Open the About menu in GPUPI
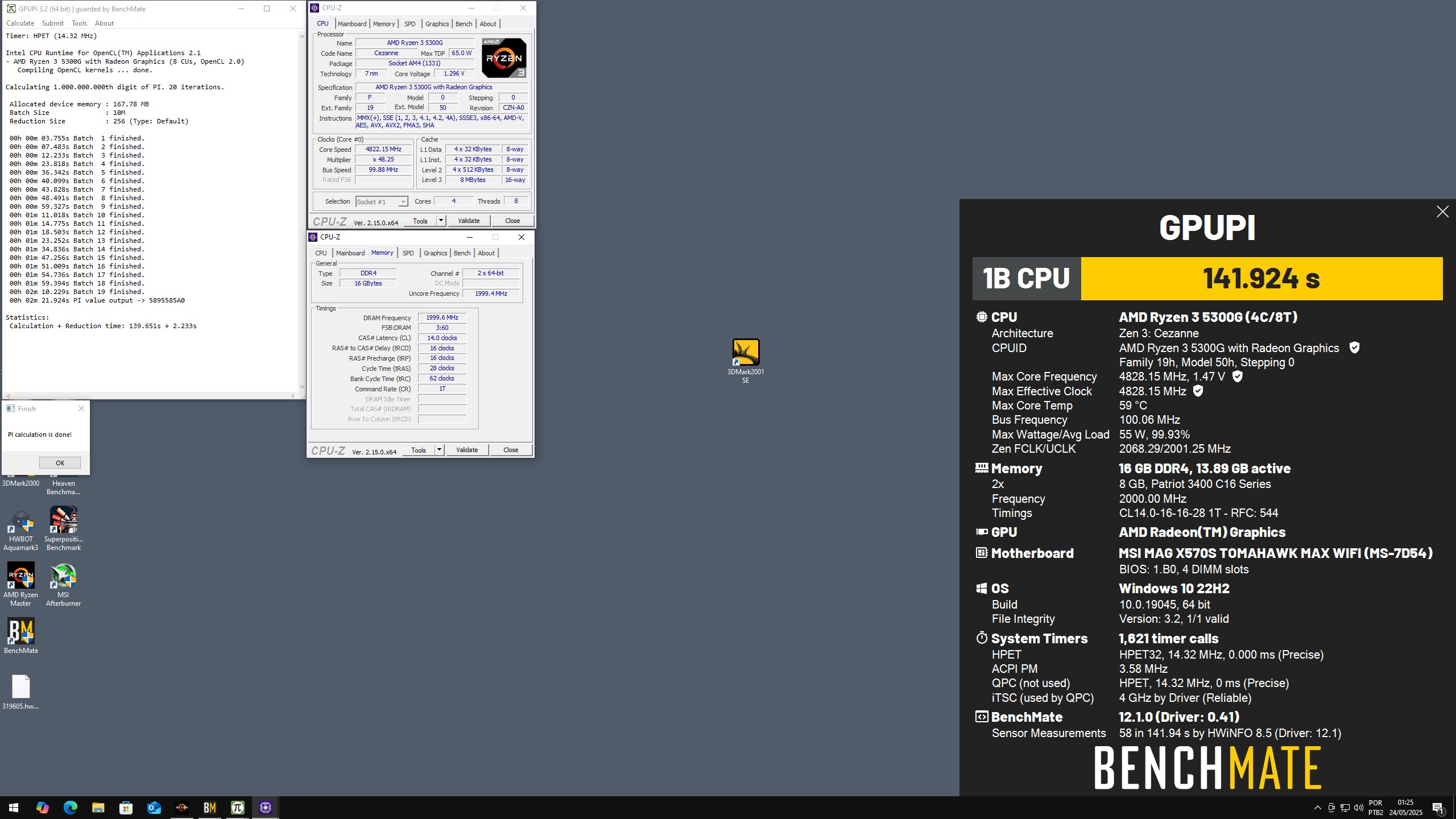The image size is (1456, 819). (104, 23)
